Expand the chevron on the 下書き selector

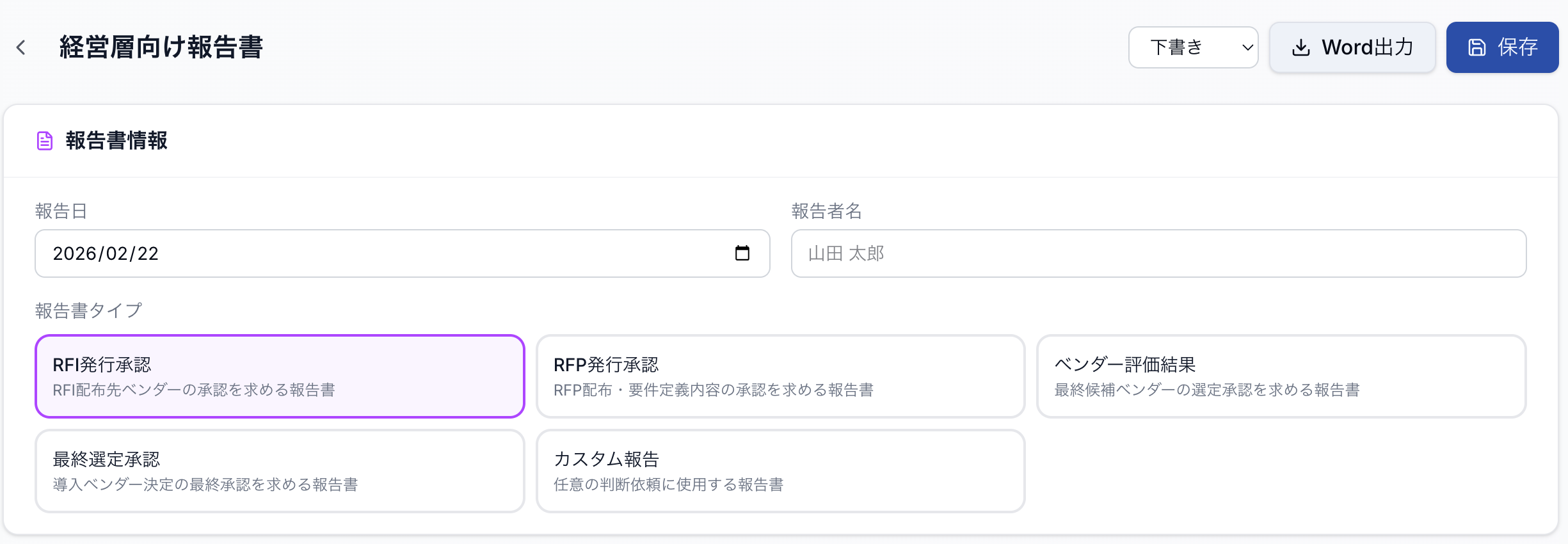(1247, 47)
